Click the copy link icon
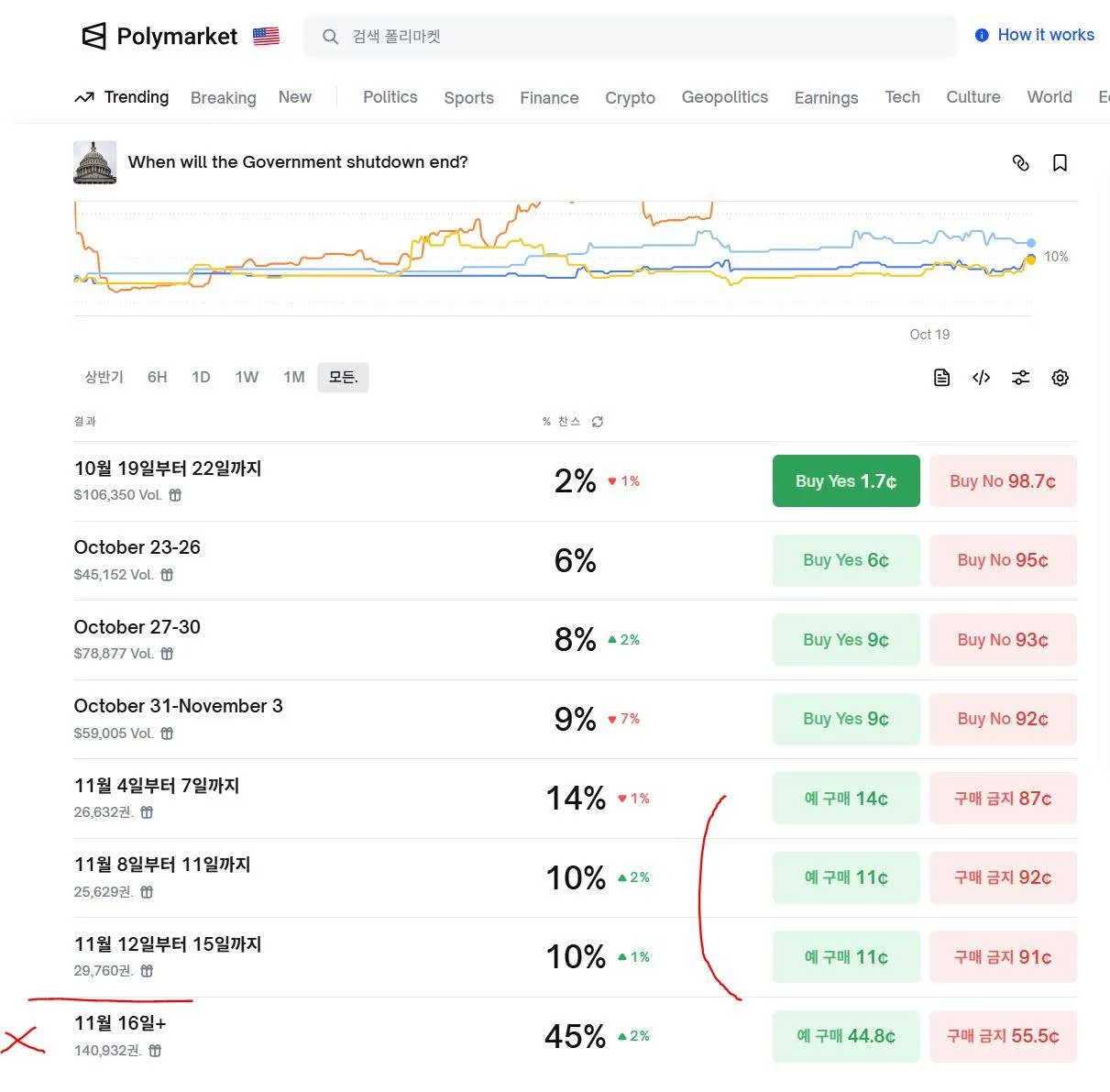This screenshot has height=1092, width=1110. [x=1020, y=163]
